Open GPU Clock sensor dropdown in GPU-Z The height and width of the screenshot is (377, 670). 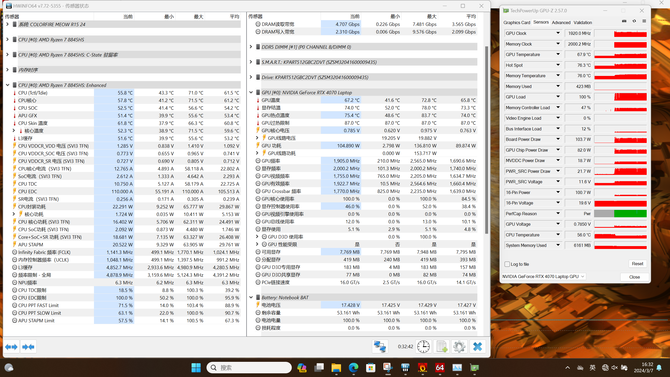tap(558, 33)
